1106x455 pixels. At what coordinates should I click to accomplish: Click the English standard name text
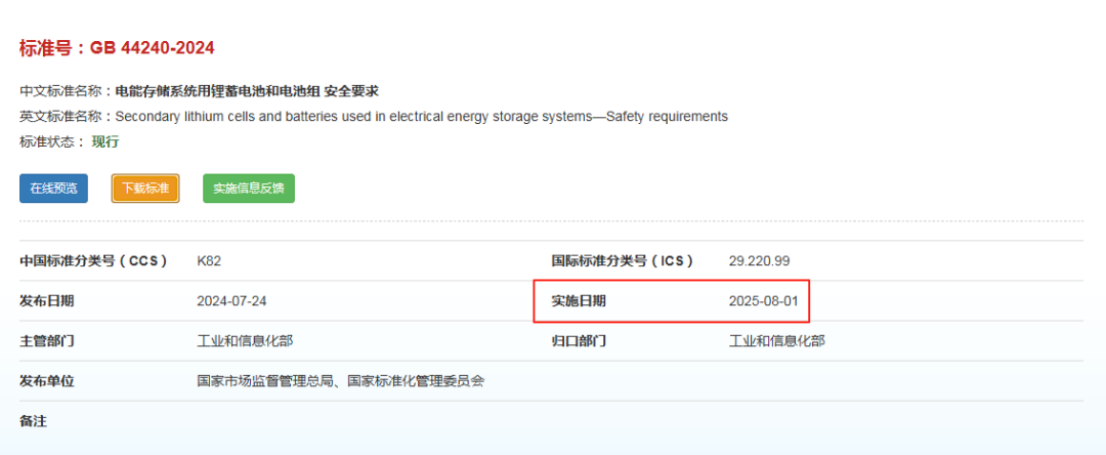click(421, 116)
